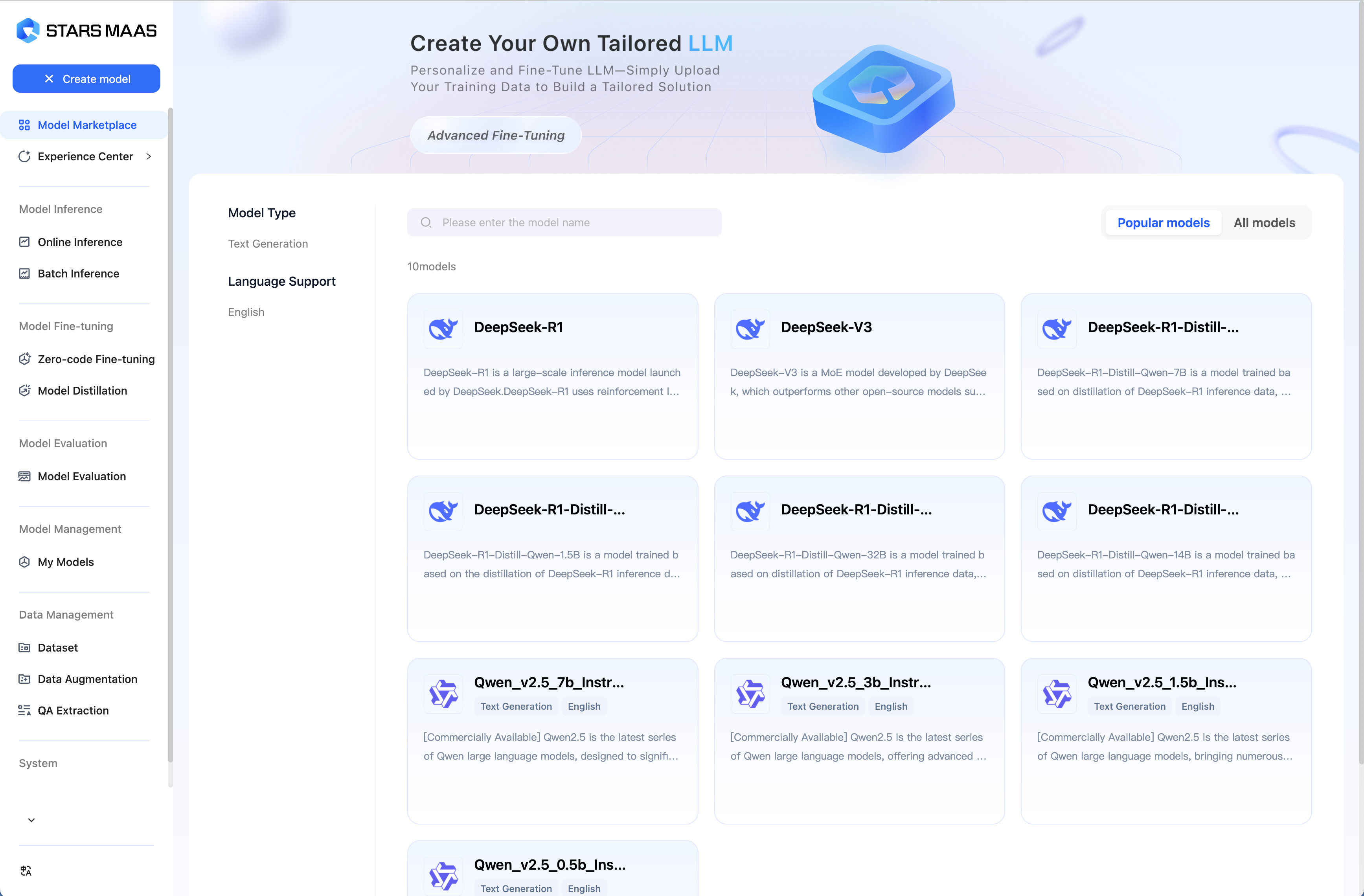The height and width of the screenshot is (896, 1364).
Task: Click the language translate icon
Action: coord(26,871)
